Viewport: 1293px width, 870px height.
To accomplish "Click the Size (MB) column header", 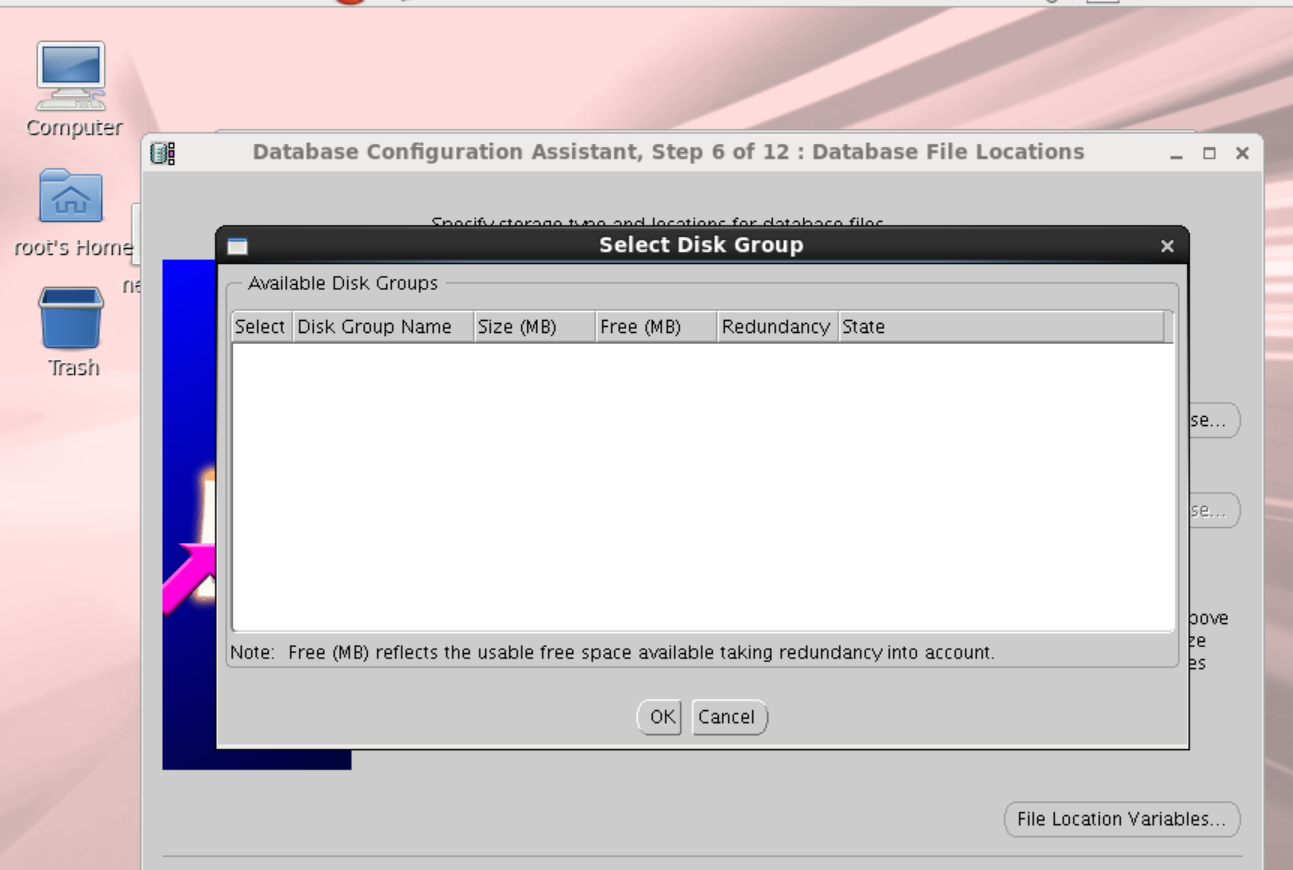I will (533, 327).
